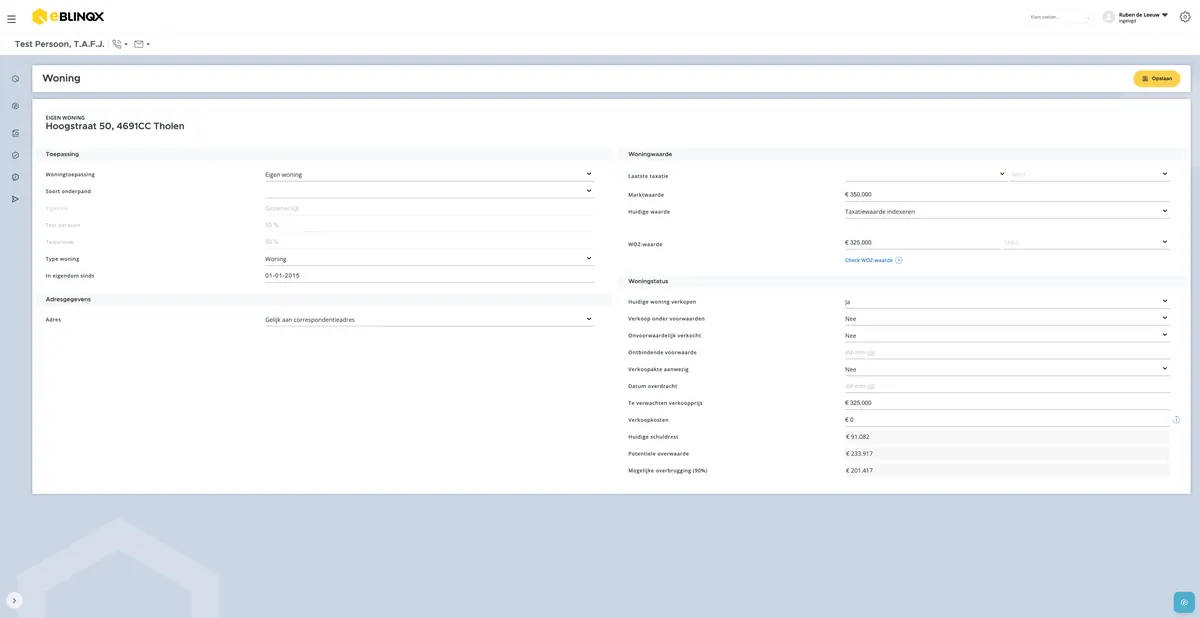Open the hamburger navigation menu
Image resolution: width=1200 pixels, height=618 pixels.
click(11, 18)
